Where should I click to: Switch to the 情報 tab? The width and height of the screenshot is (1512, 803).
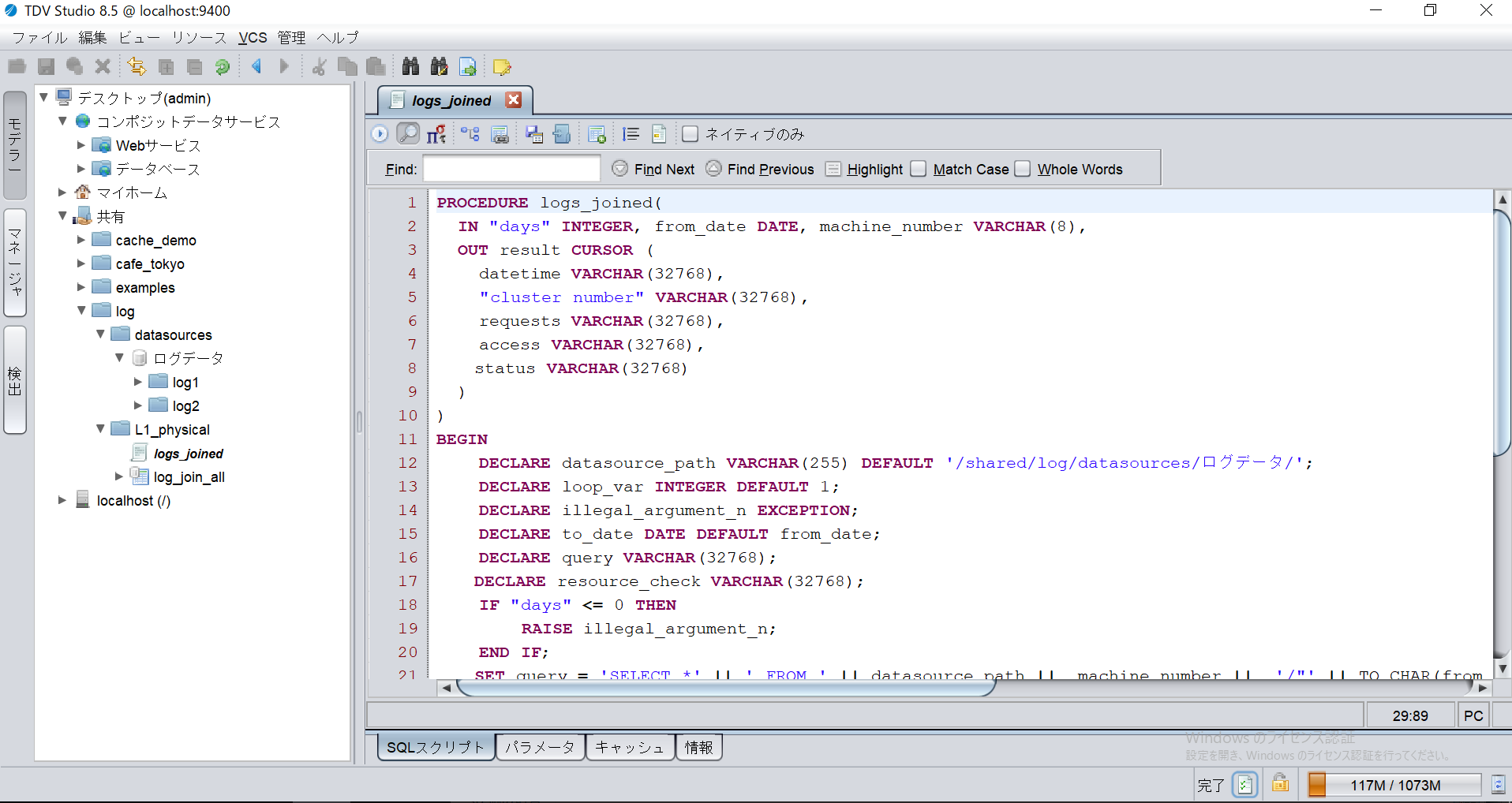click(x=698, y=747)
